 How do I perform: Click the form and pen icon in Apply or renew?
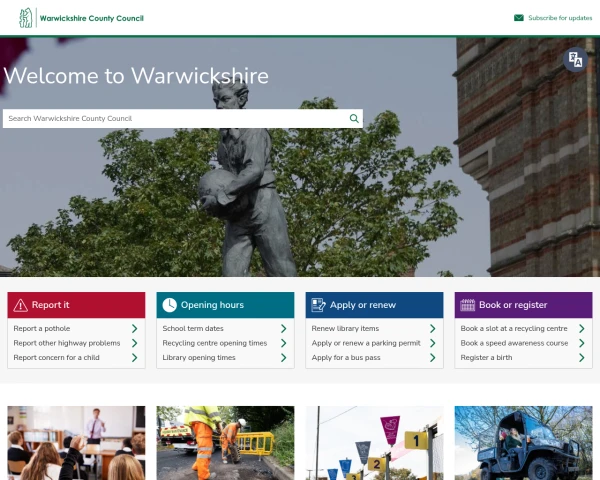318,305
